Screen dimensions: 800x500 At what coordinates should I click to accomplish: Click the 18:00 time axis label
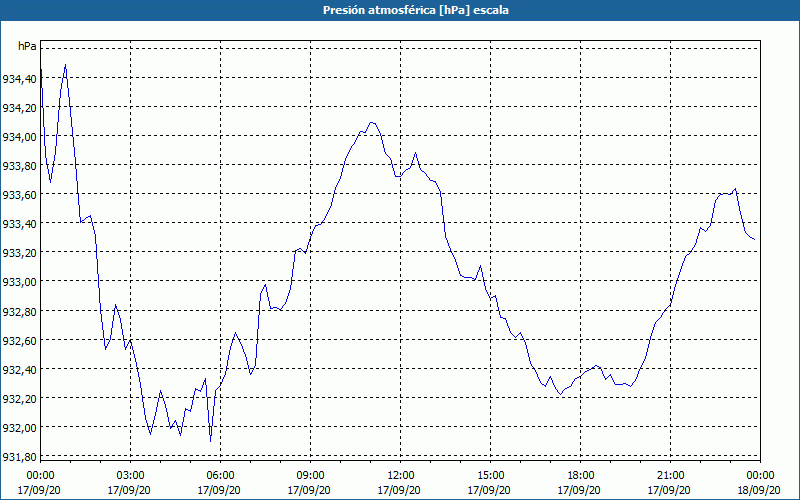[x=581, y=476]
